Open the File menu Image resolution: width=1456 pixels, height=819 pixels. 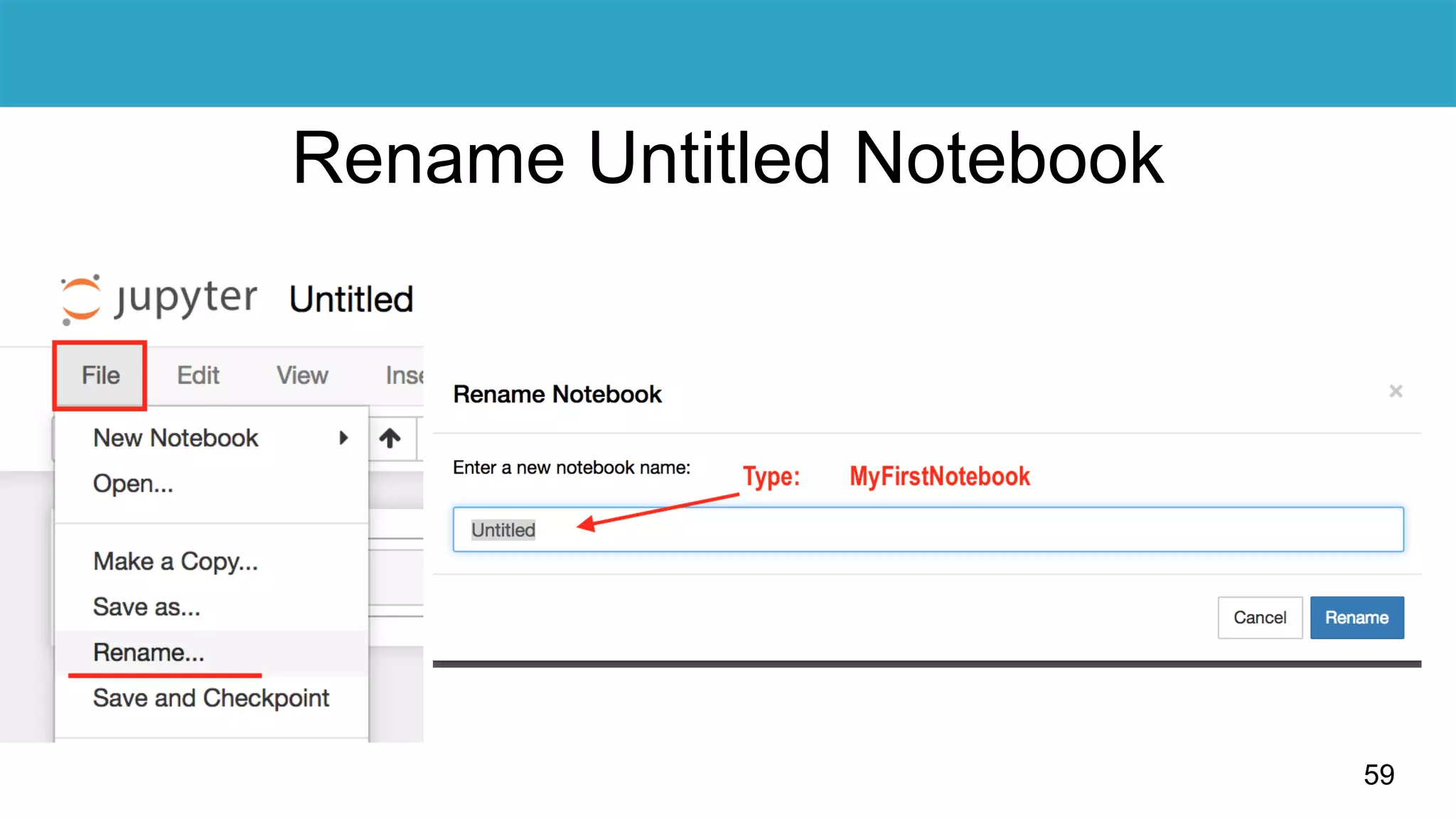point(100,375)
